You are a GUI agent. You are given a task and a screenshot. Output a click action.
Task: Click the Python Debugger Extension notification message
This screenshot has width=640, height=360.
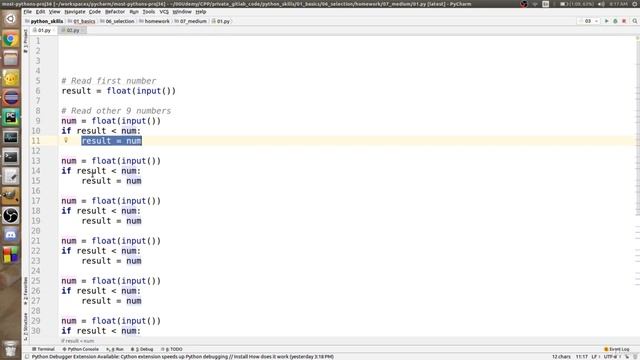[x=182, y=357]
